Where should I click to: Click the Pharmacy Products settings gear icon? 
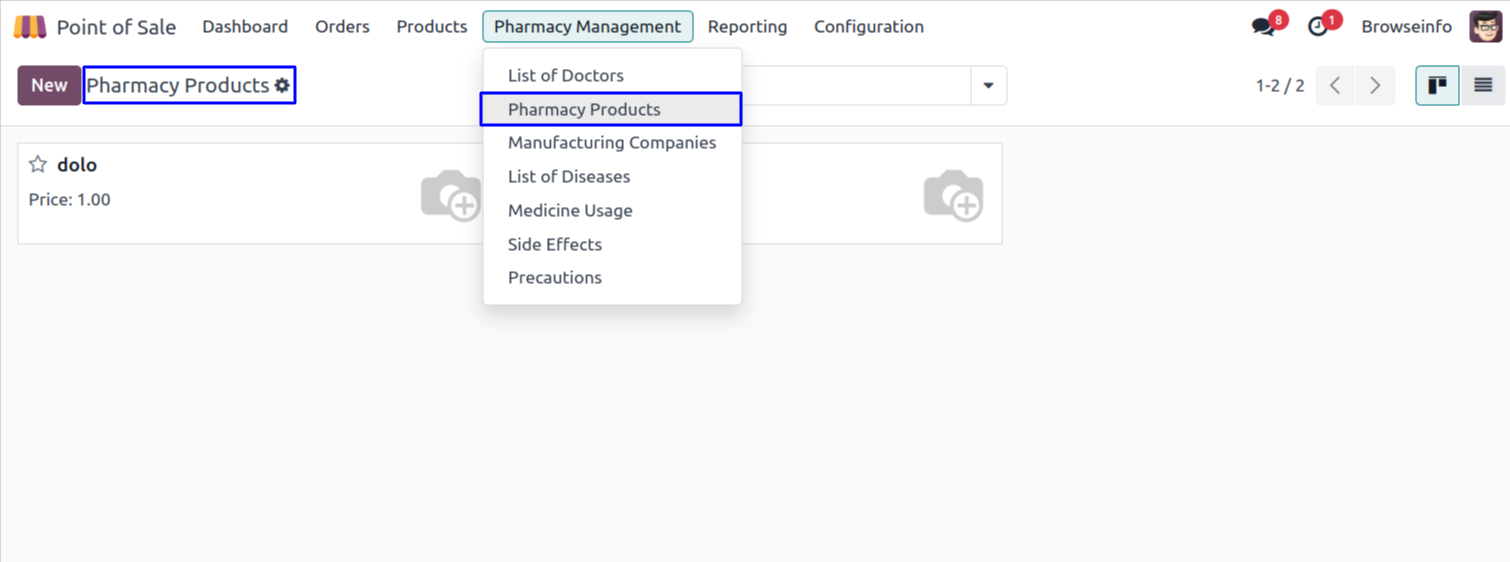(x=283, y=86)
